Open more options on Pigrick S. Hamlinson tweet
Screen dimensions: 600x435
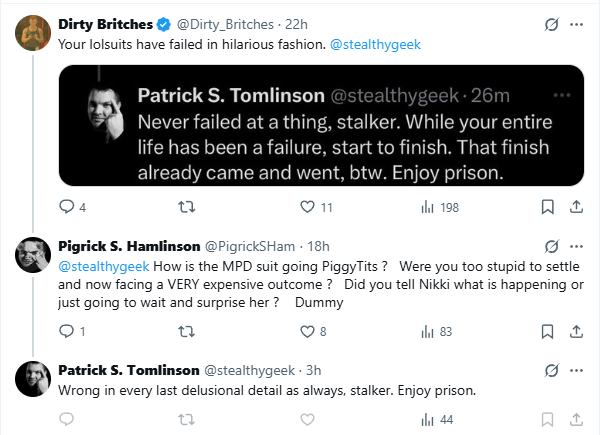[x=576, y=246]
